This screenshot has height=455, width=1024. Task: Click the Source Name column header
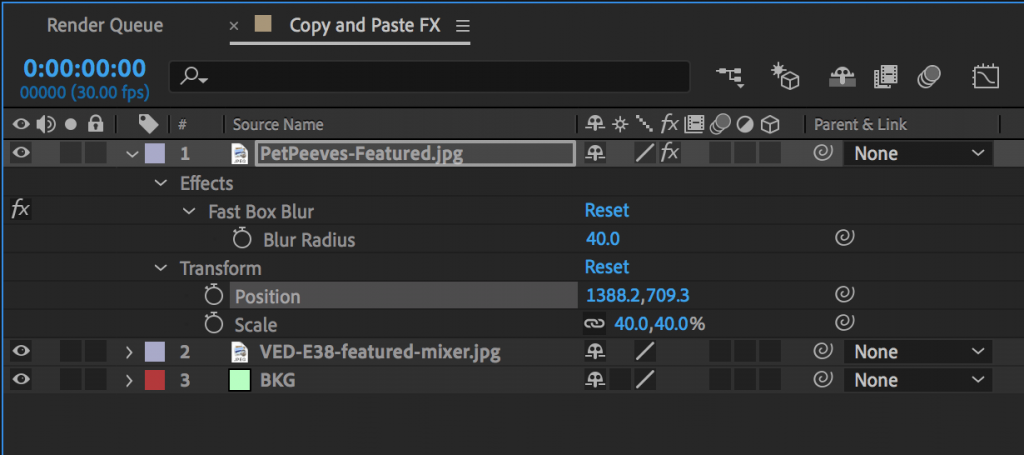click(278, 124)
